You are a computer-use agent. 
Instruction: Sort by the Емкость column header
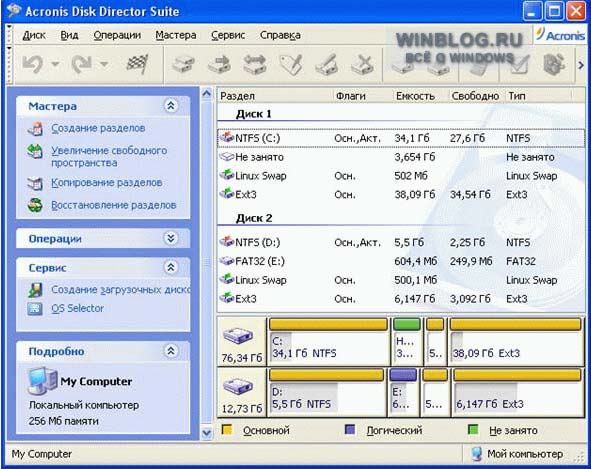point(421,96)
